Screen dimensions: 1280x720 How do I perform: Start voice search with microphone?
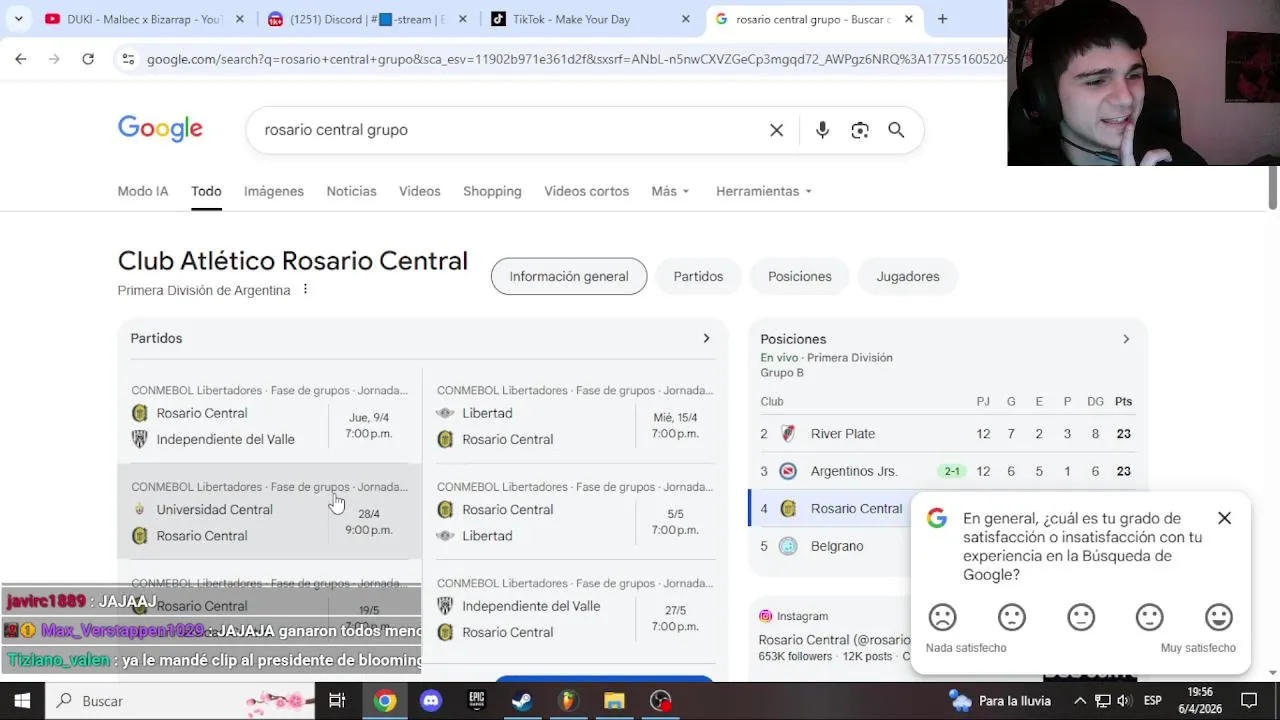click(x=822, y=130)
